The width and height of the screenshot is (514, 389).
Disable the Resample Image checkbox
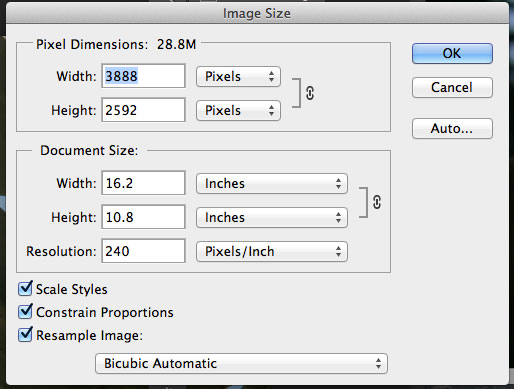pyautogui.click(x=25, y=334)
